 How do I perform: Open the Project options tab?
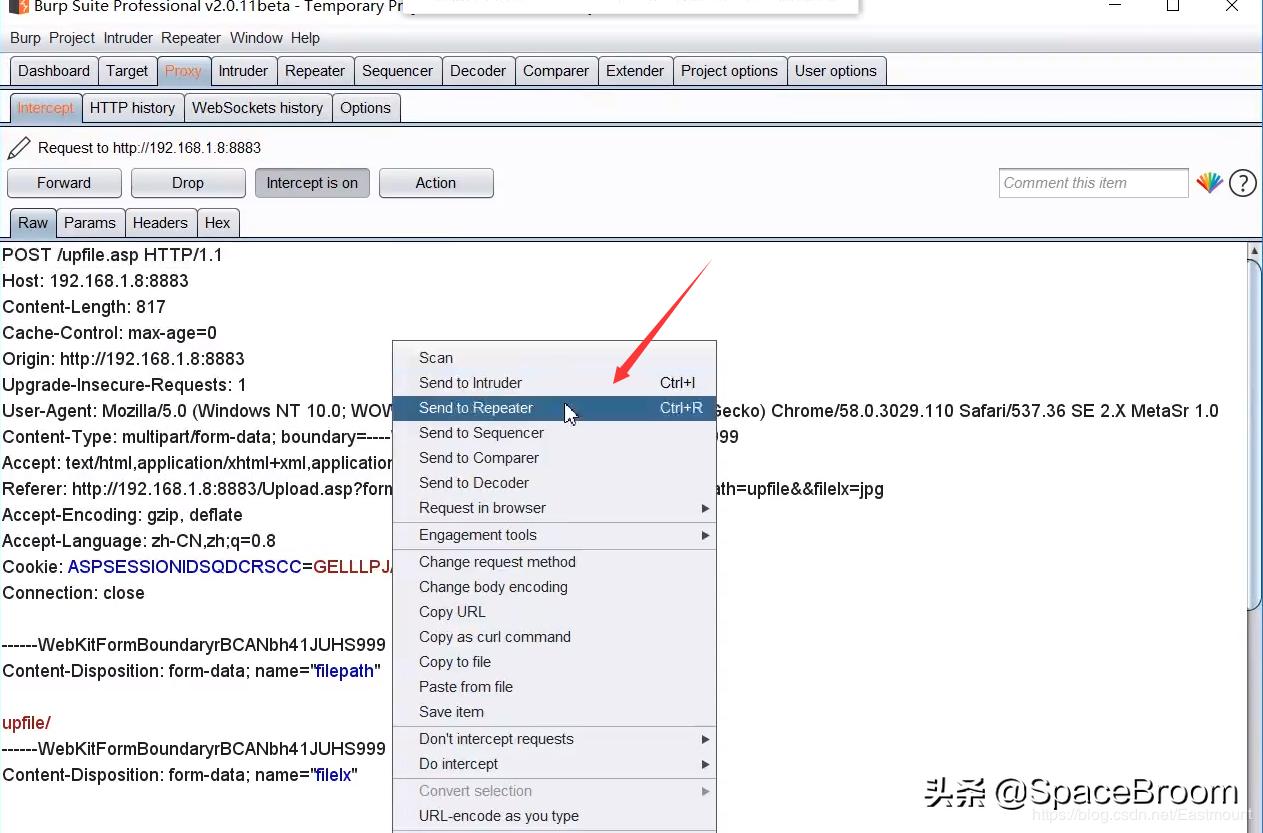[x=729, y=71]
